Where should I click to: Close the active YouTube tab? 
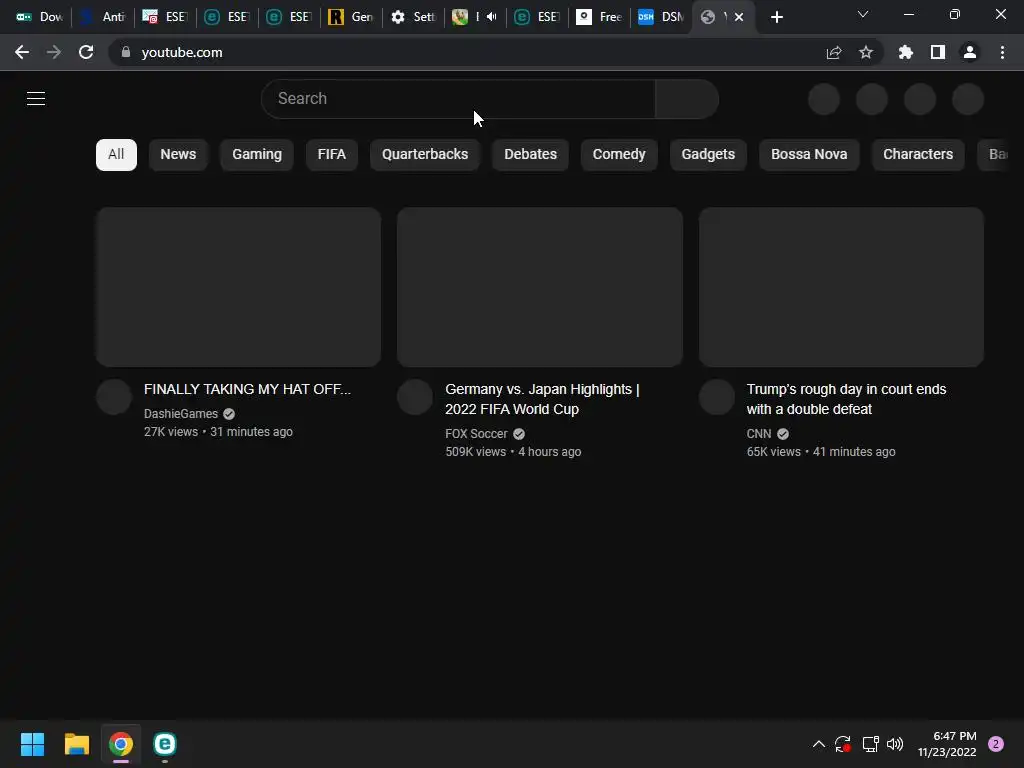point(739,17)
